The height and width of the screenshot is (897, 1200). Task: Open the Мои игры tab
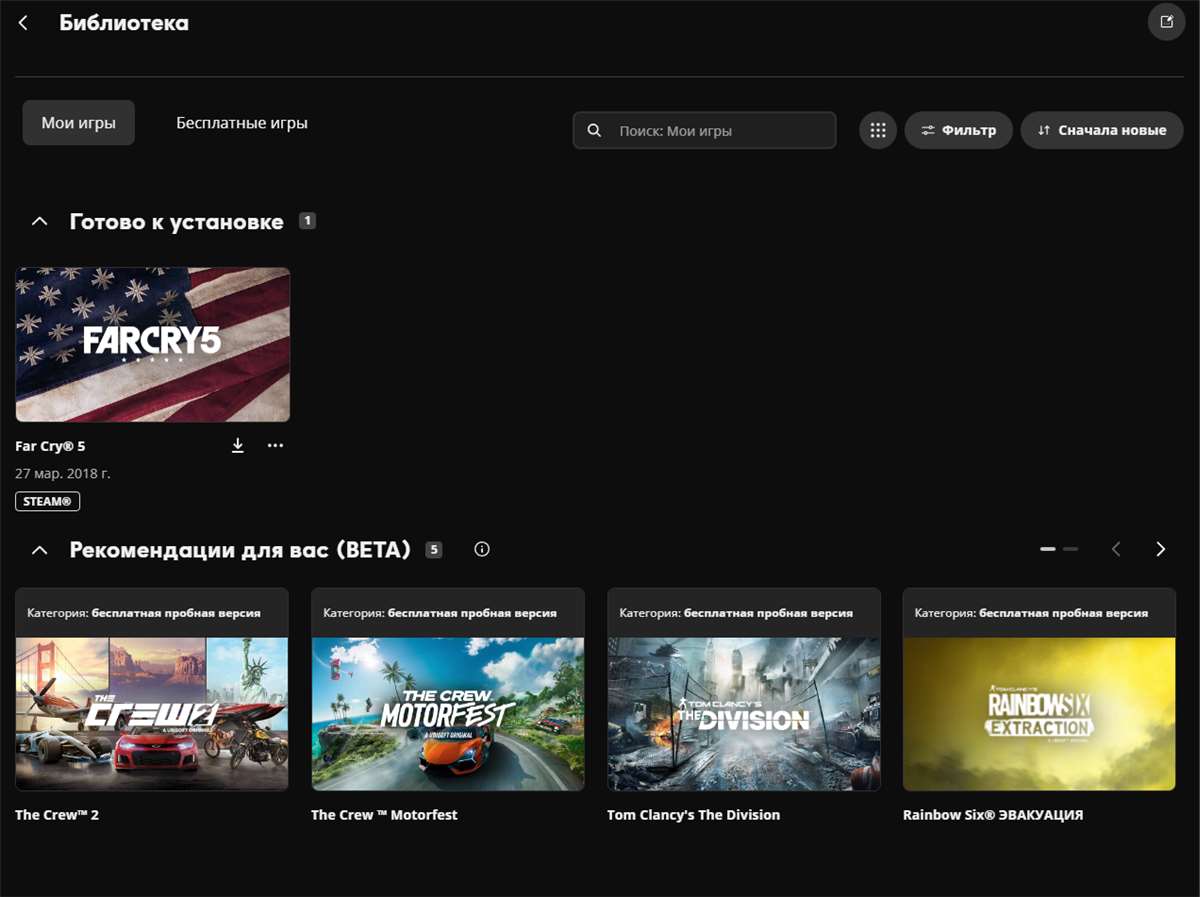pyautogui.click(x=78, y=123)
